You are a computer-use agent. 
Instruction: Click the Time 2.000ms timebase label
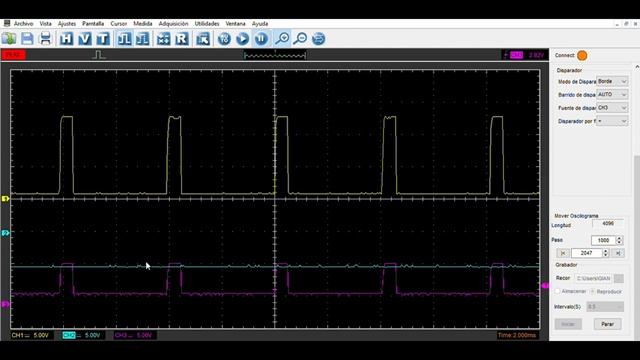pos(517,336)
